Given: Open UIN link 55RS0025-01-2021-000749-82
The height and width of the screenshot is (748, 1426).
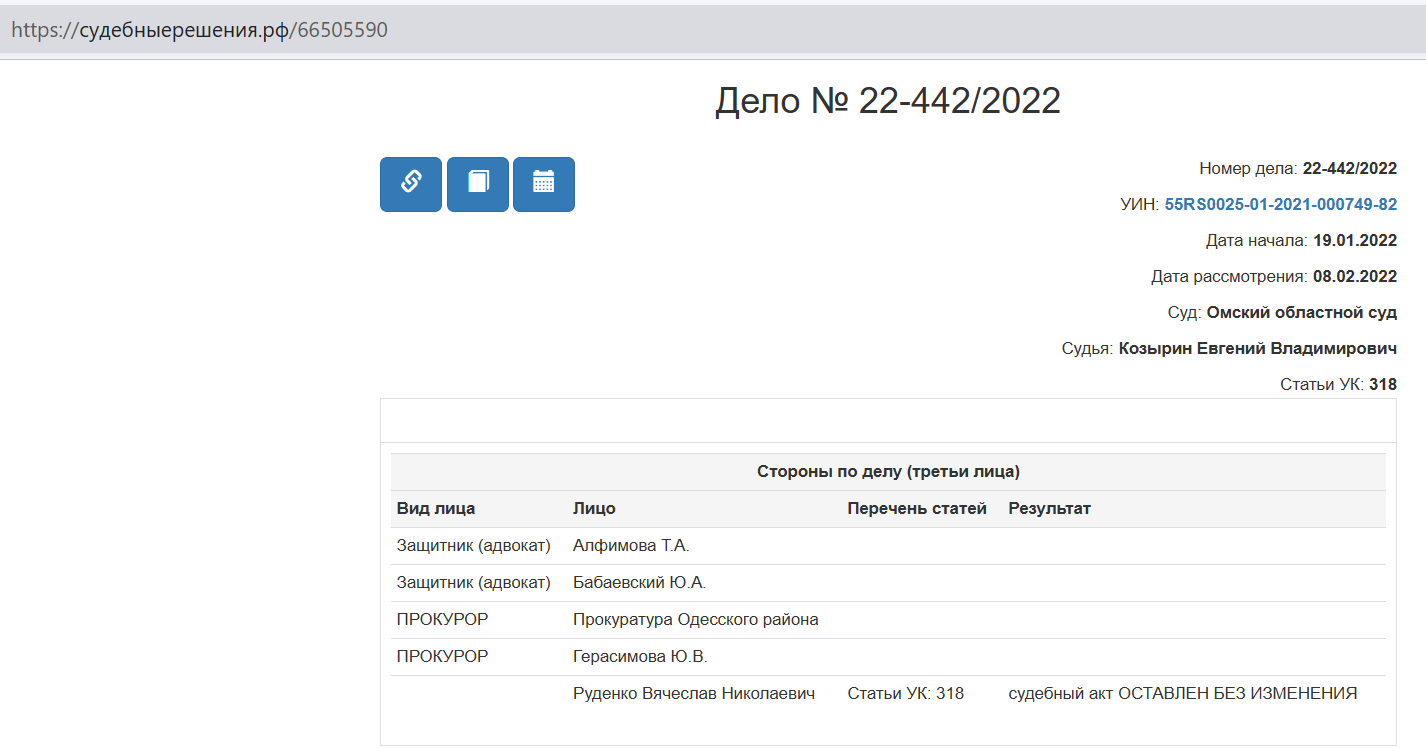Looking at the screenshot, I should pyautogui.click(x=1281, y=205).
